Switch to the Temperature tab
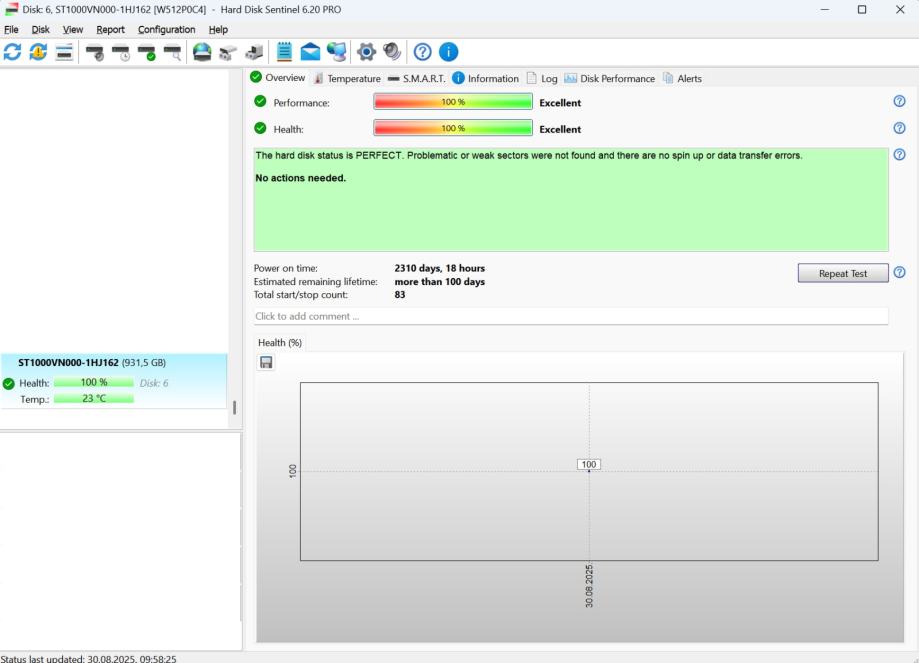Screen dimensions: 919x663 point(347,78)
